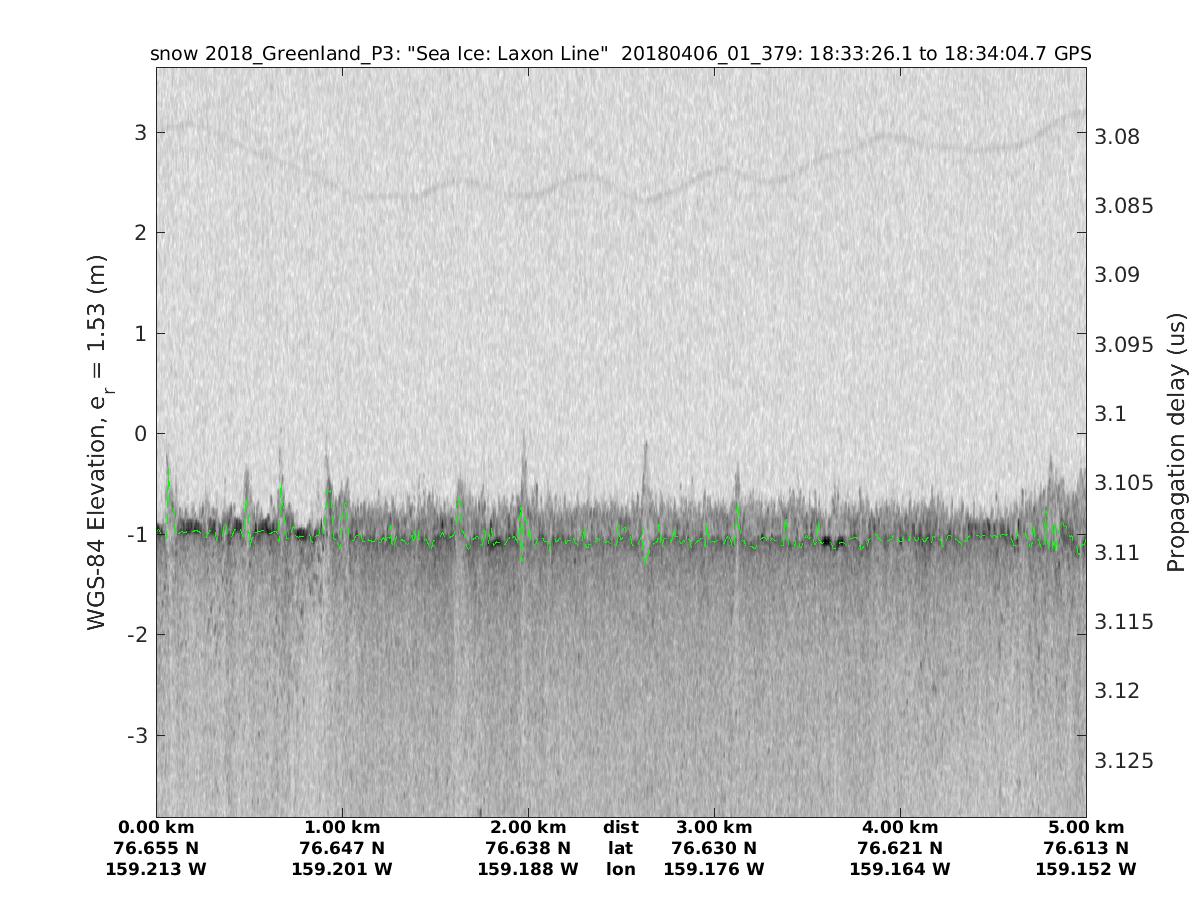Click the right axis tick label '3.1'

tap(1112, 414)
